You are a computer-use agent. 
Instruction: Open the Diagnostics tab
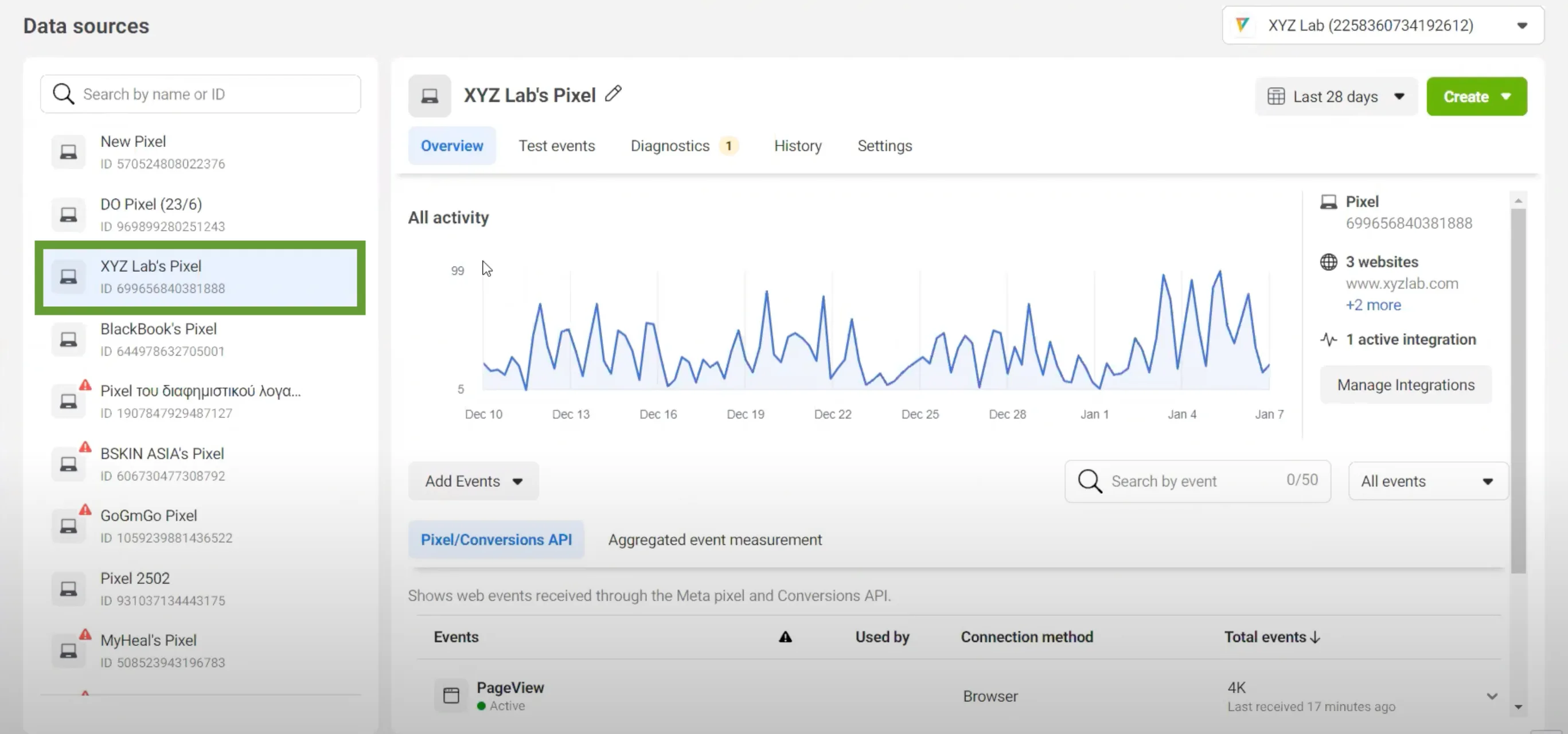pos(669,146)
